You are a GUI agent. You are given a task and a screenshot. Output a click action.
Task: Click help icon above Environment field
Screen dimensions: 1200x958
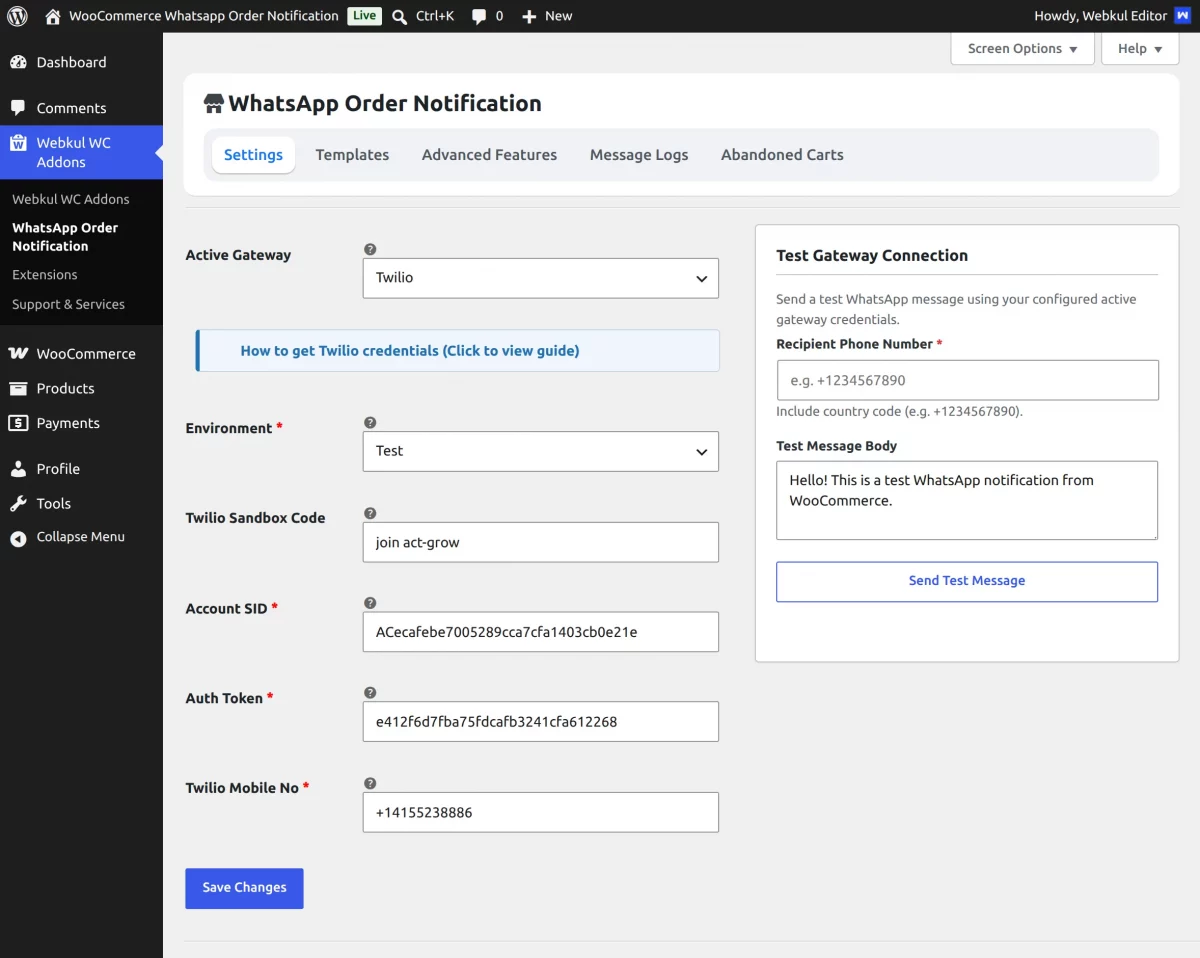tap(370, 422)
